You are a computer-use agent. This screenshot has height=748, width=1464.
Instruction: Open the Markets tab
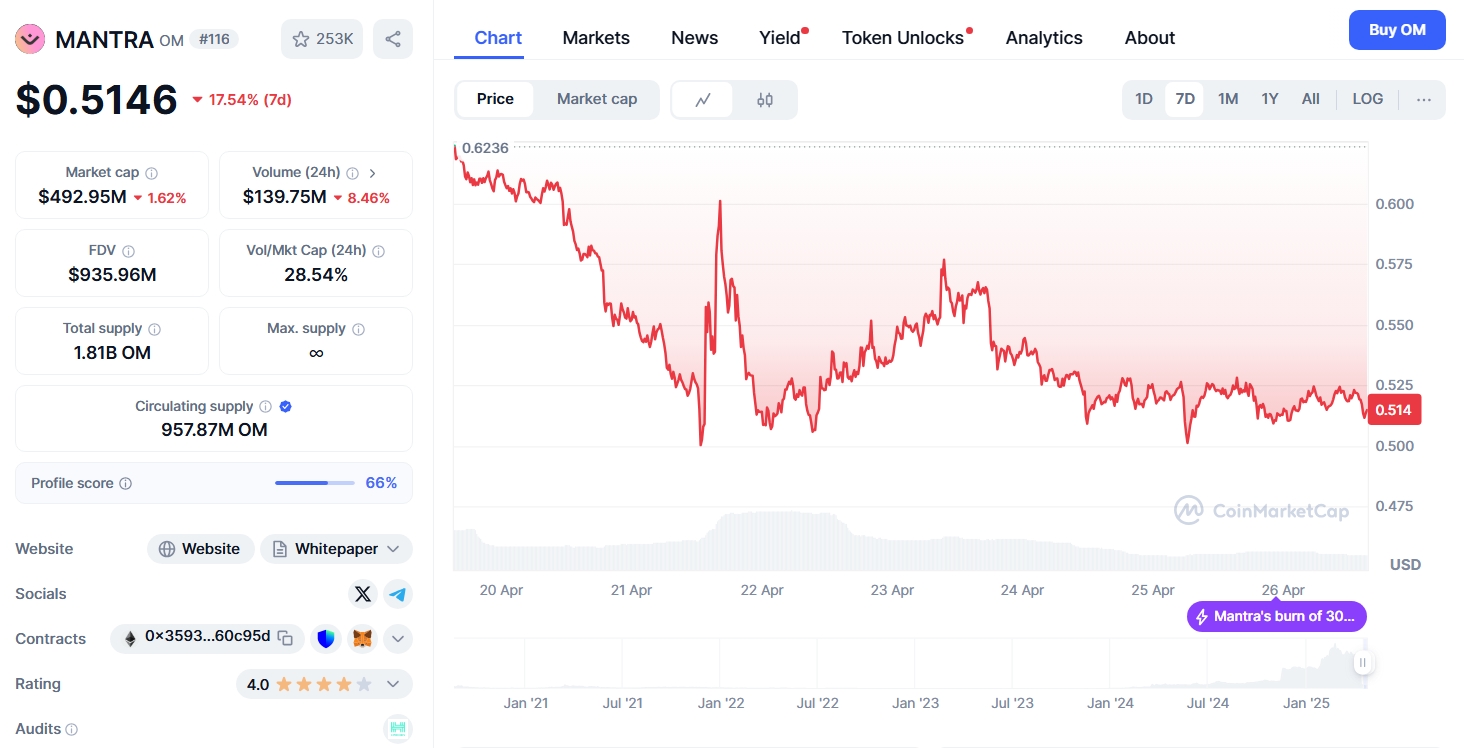pos(596,38)
